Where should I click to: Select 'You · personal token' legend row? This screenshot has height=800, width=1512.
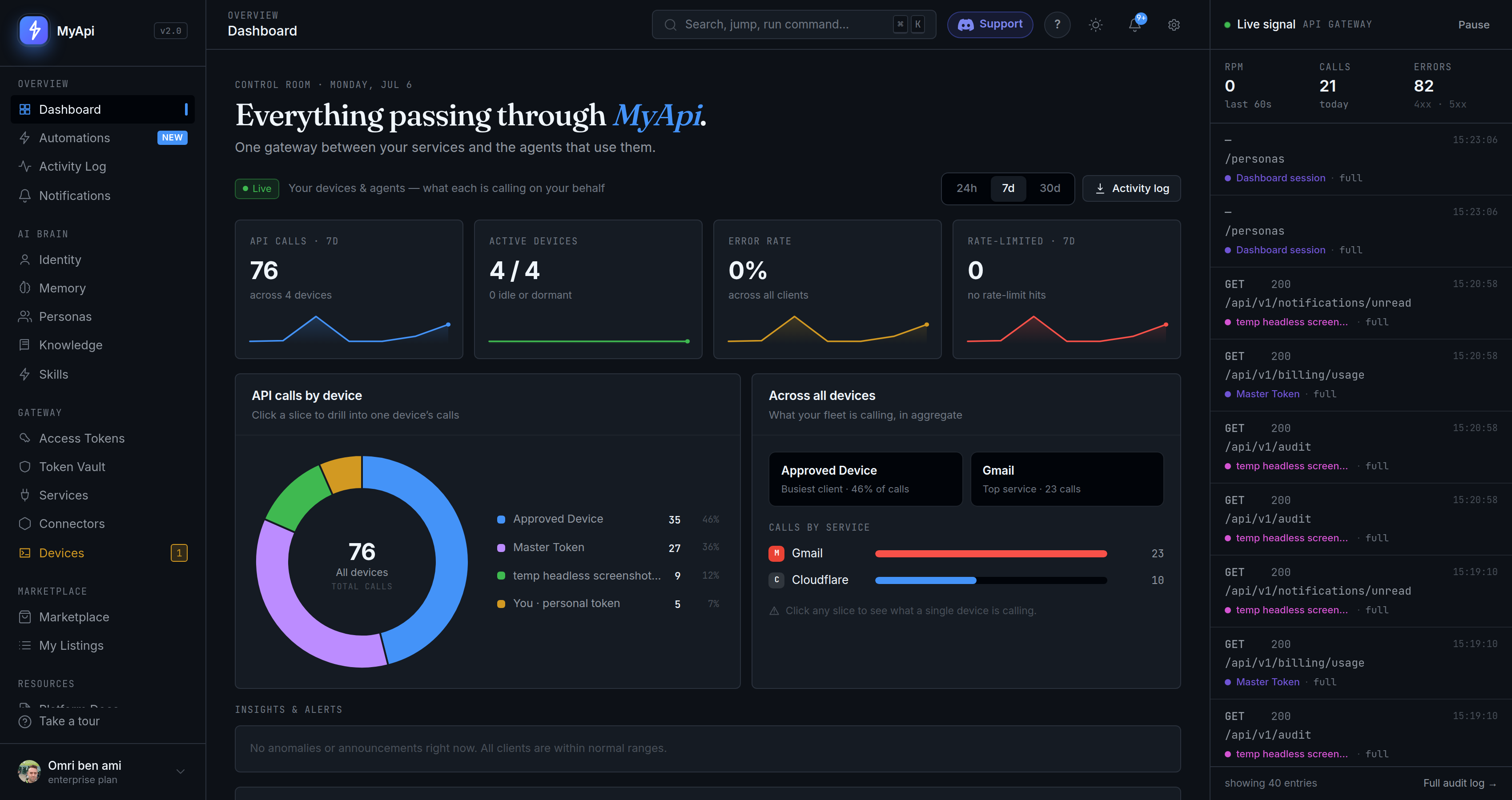[x=608, y=604]
